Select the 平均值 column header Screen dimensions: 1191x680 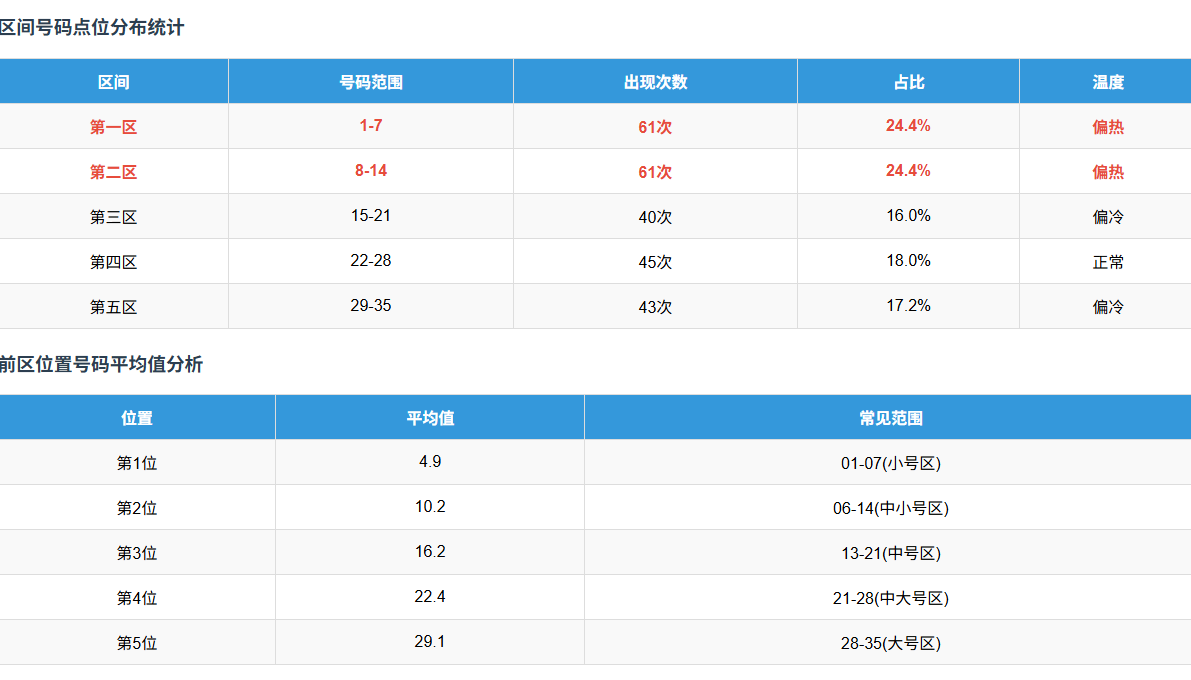pos(430,418)
